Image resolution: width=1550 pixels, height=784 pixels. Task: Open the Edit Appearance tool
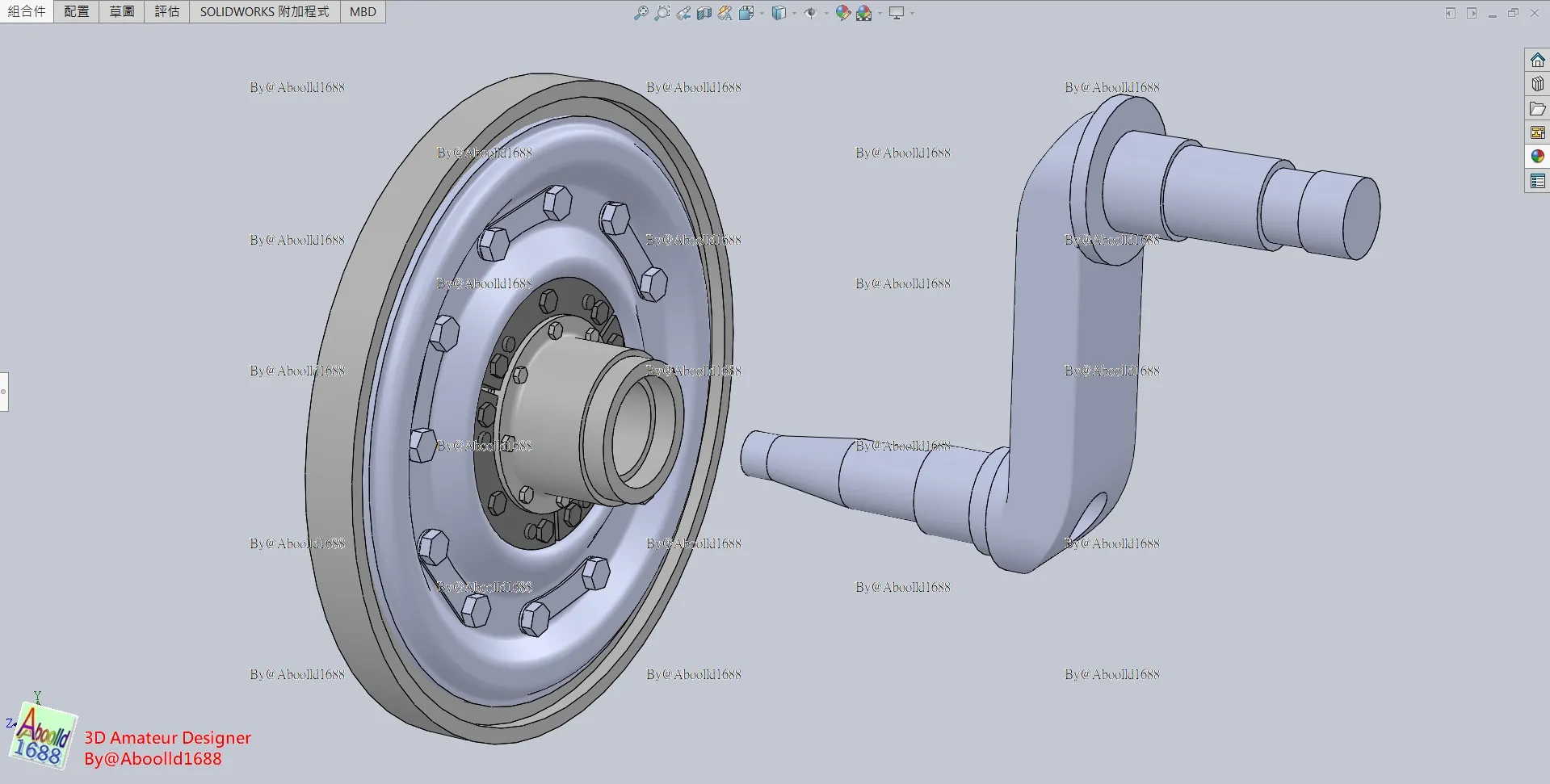coord(843,13)
